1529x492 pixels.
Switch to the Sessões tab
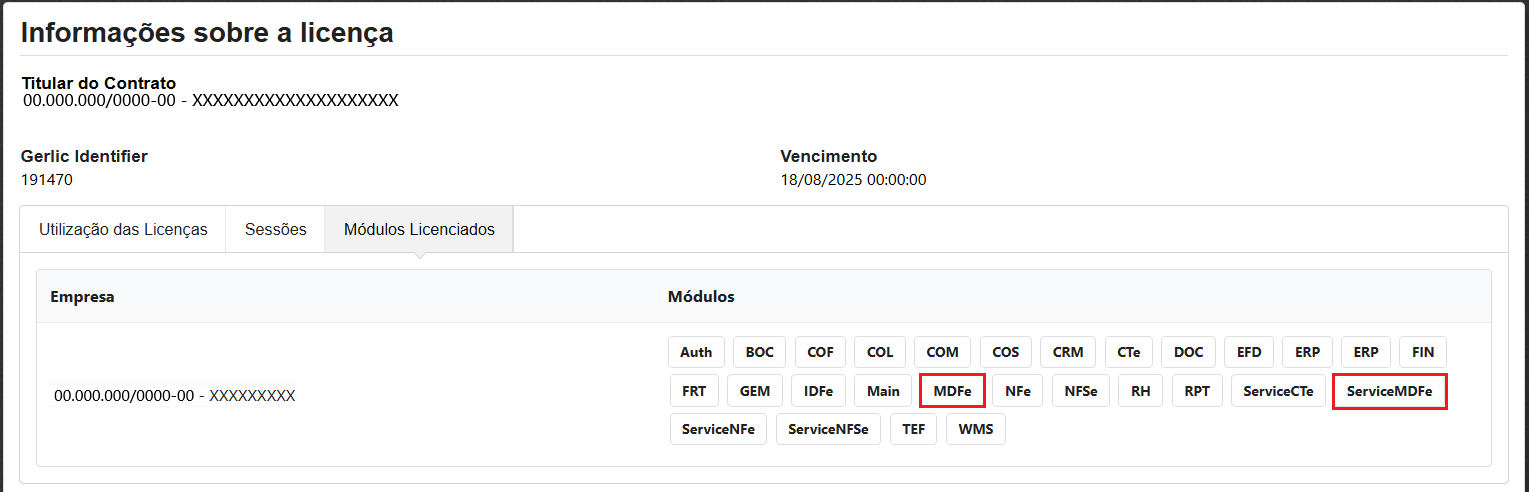275,229
